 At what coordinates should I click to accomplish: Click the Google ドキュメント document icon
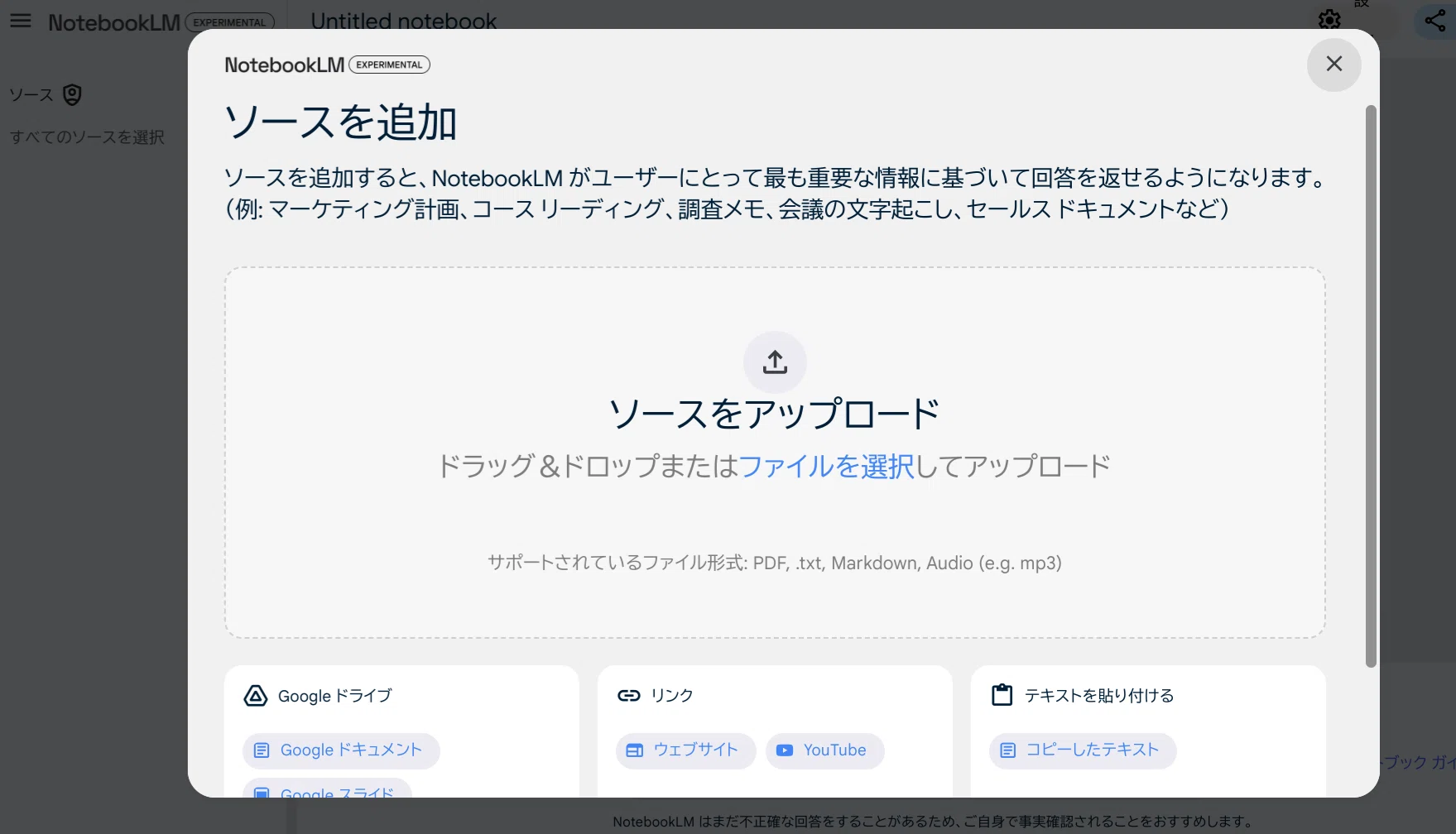tap(262, 750)
